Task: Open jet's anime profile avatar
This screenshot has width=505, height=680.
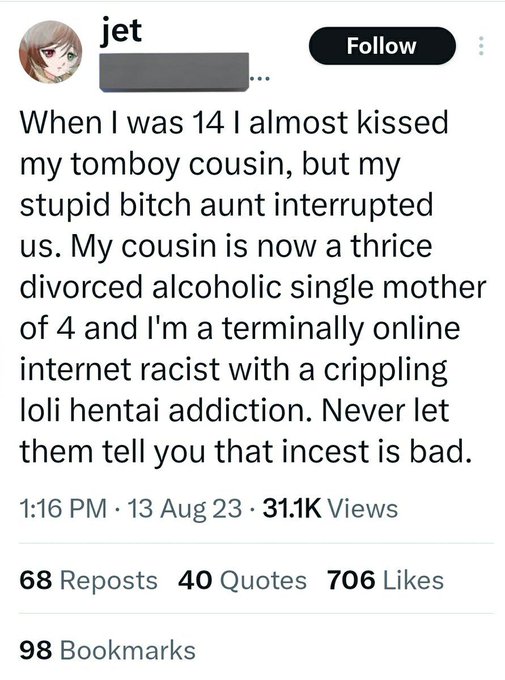Action: (50, 52)
